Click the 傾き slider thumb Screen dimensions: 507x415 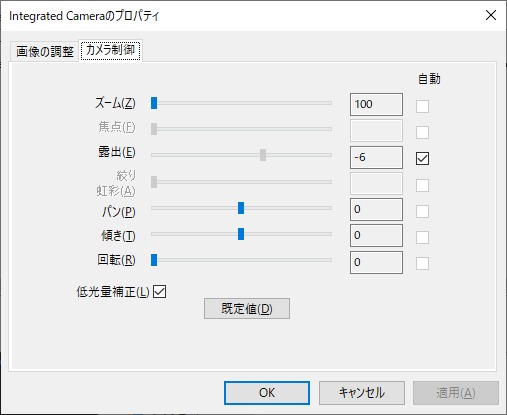(241, 234)
